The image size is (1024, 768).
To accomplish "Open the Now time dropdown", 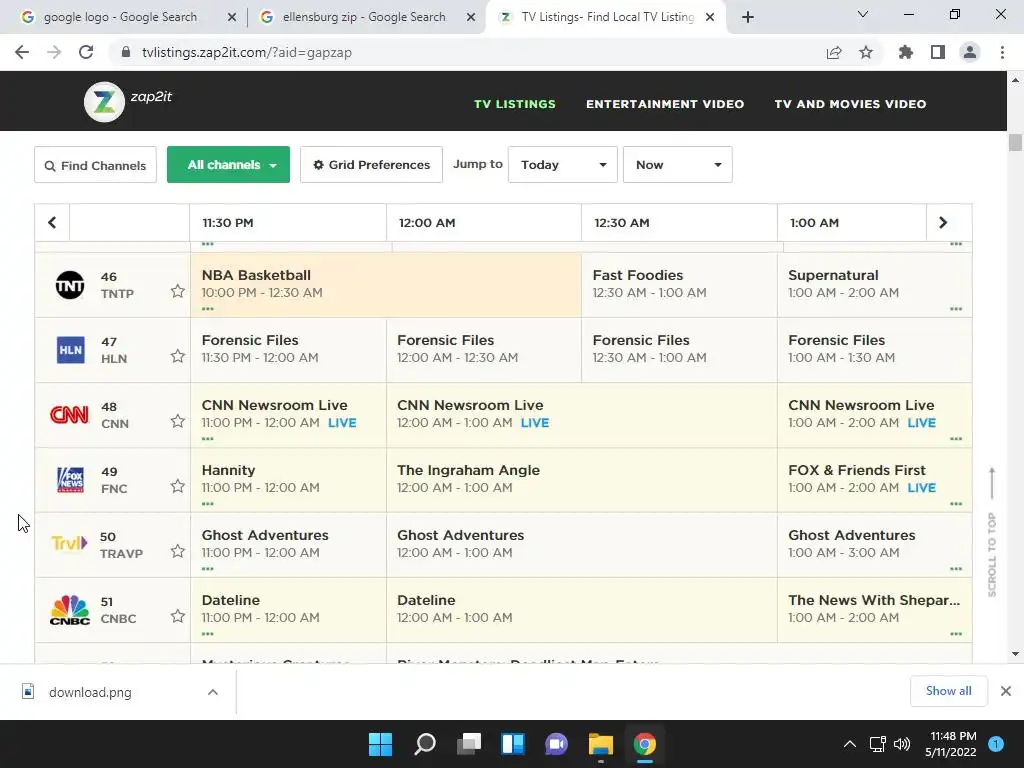I will coord(678,165).
